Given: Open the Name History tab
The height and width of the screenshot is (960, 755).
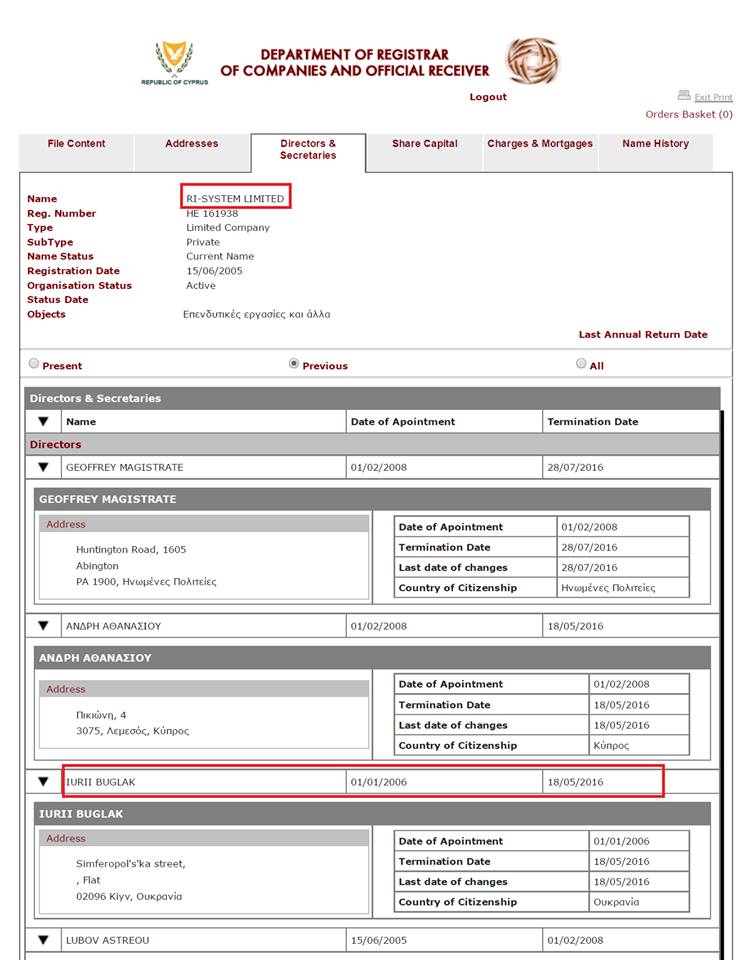Looking at the screenshot, I should click(655, 144).
